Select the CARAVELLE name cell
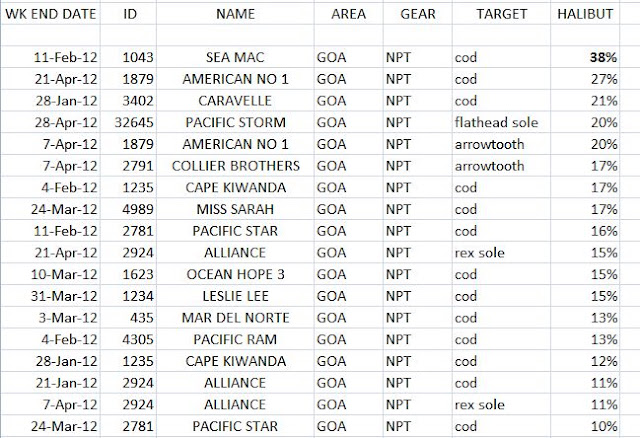640x438 pixels. [235, 100]
